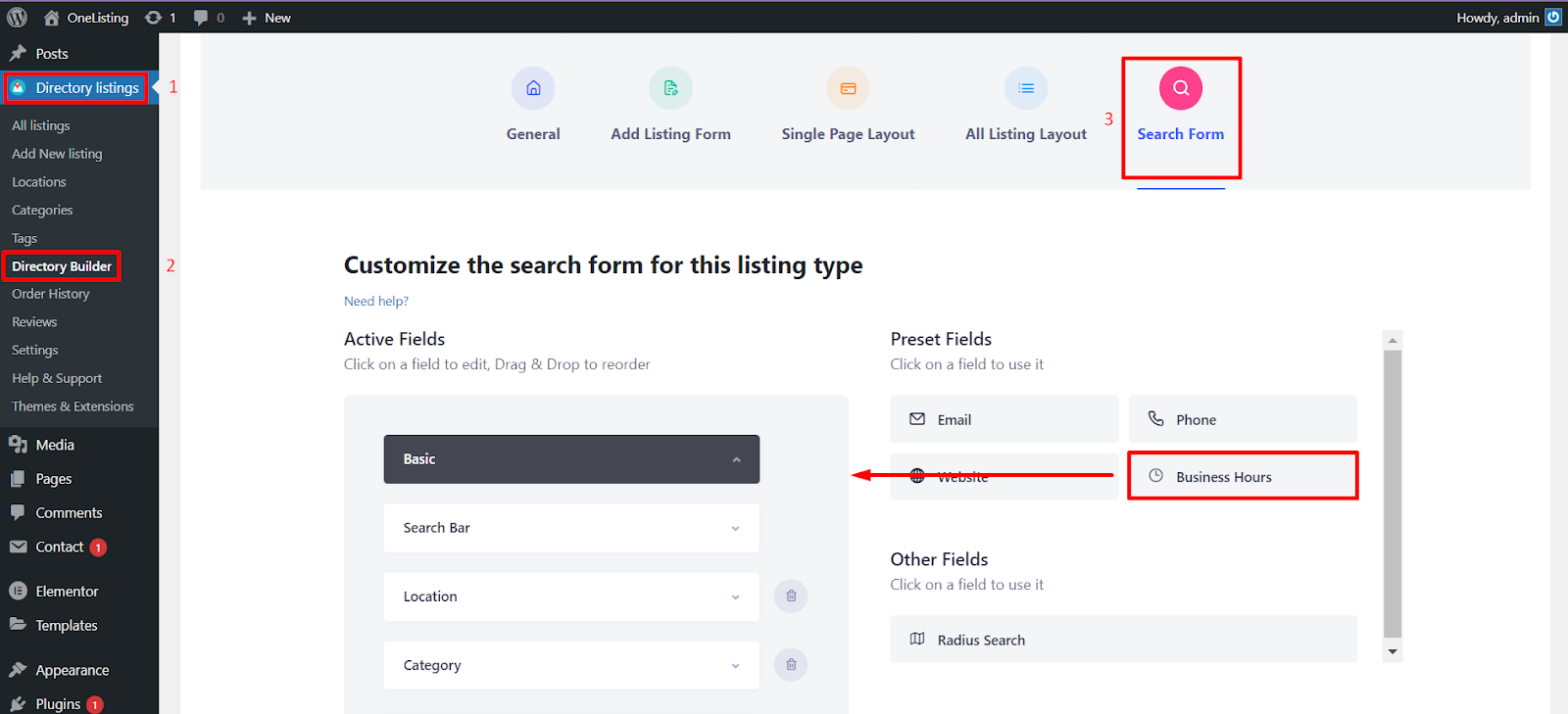
Task: Open Directory Builder in sidebar
Action: coord(62,266)
